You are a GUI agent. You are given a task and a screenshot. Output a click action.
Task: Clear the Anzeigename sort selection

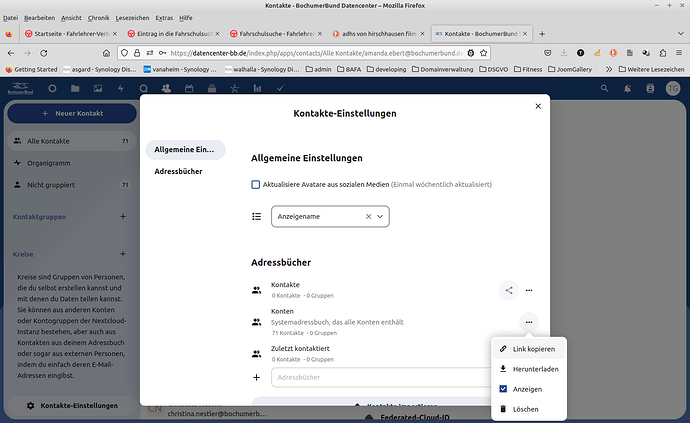tap(367, 216)
